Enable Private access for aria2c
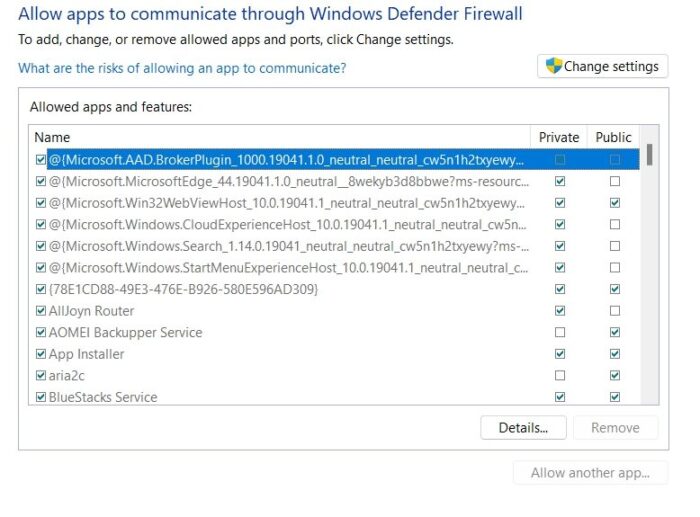The width and height of the screenshot is (700, 517). tap(559, 375)
